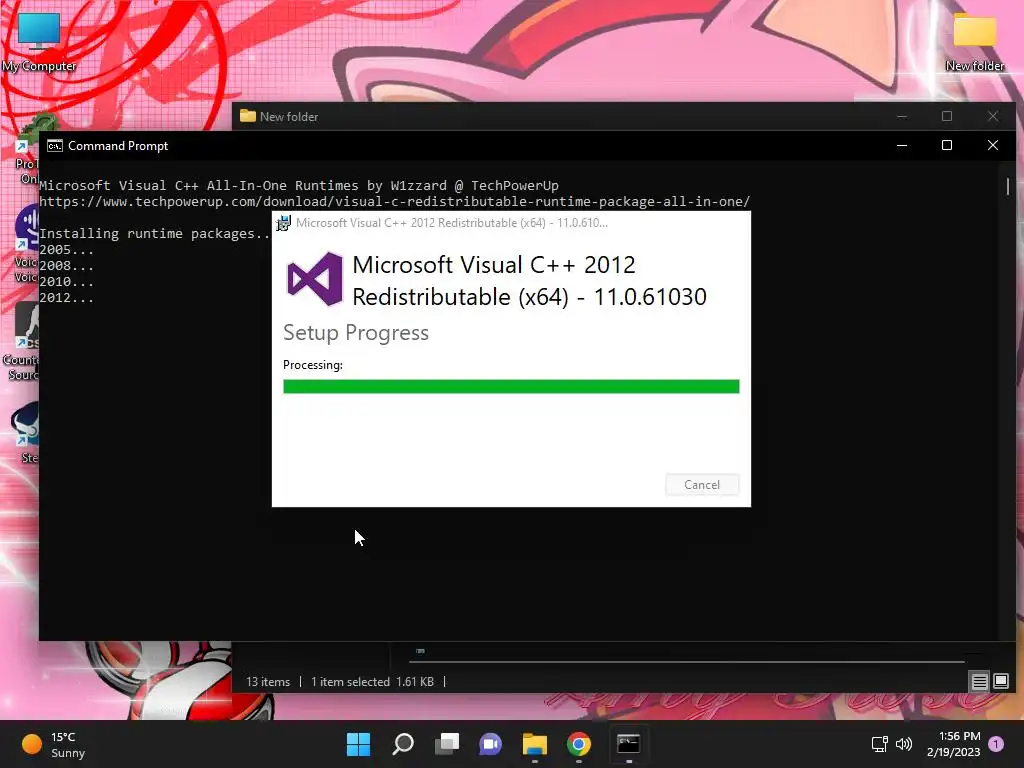Click the Visual Studio logo in installer
Viewport: 1024px width, 768px height.
(x=315, y=280)
